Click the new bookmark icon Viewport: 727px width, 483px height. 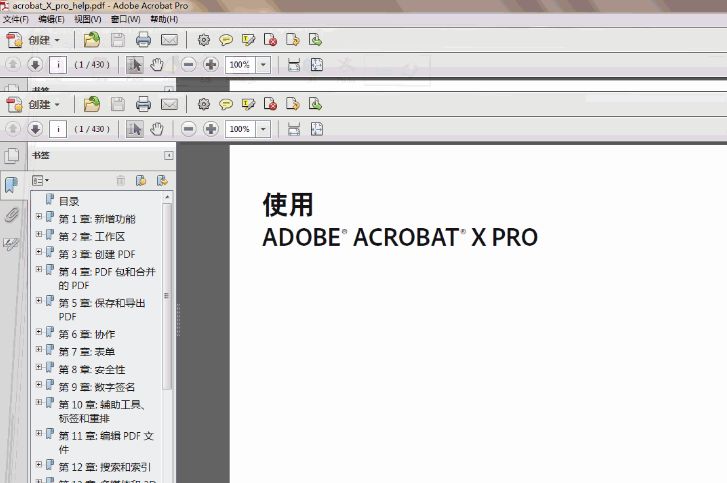point(141,180)
